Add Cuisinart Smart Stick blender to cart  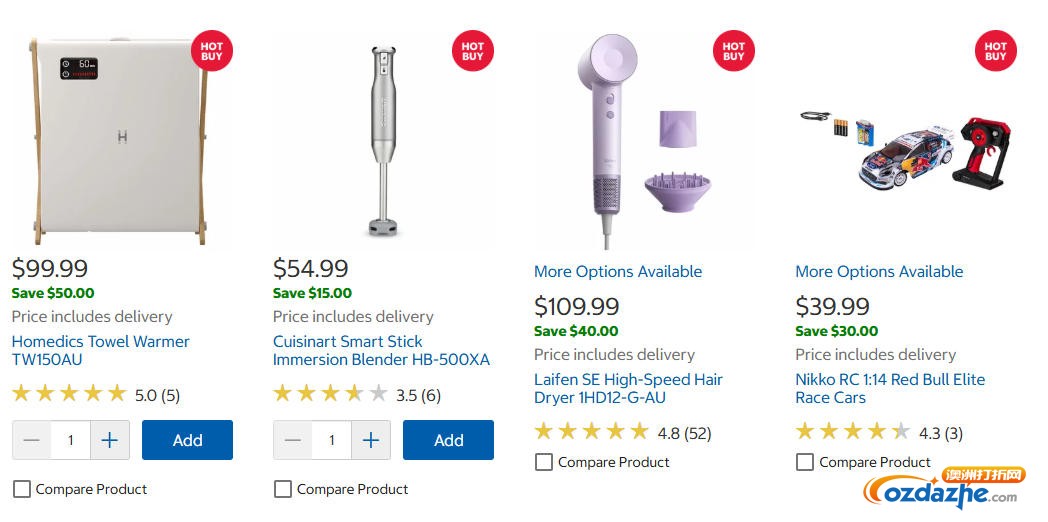click(x=448, y=440)
